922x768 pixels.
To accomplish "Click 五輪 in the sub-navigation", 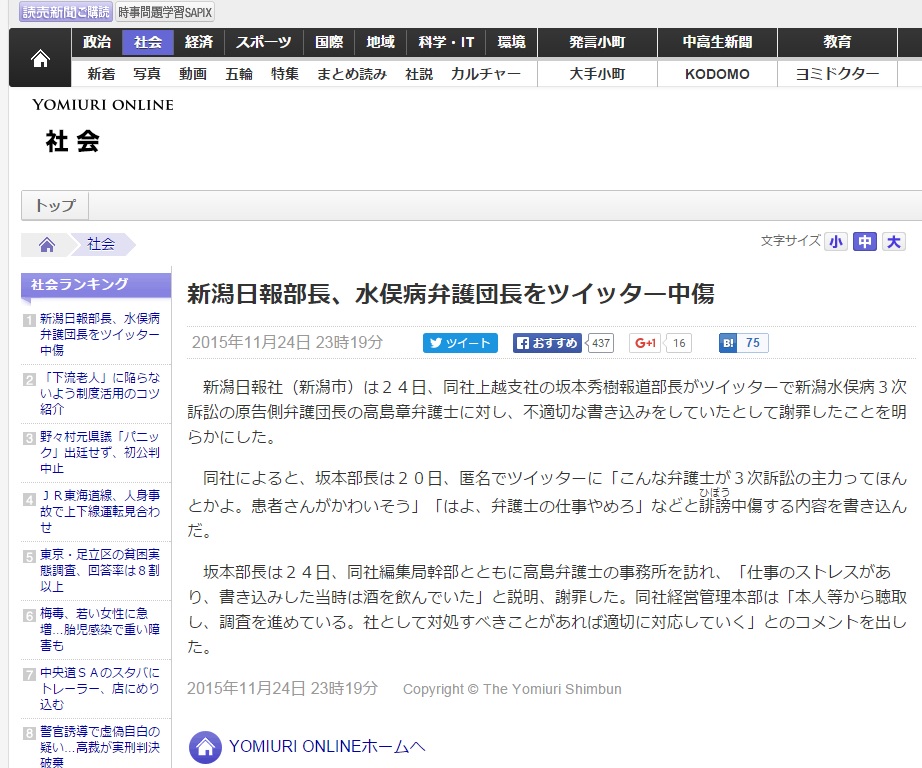I will click(239, 74).
